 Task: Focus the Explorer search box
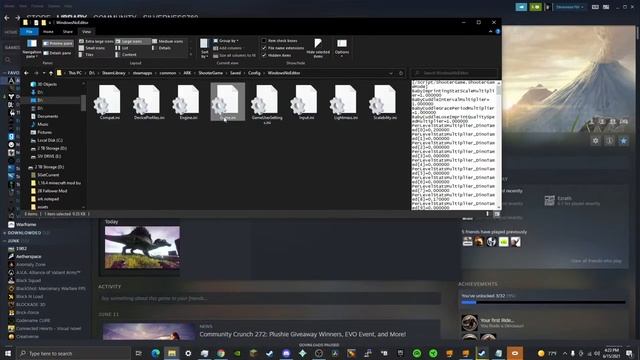(454, 73)
